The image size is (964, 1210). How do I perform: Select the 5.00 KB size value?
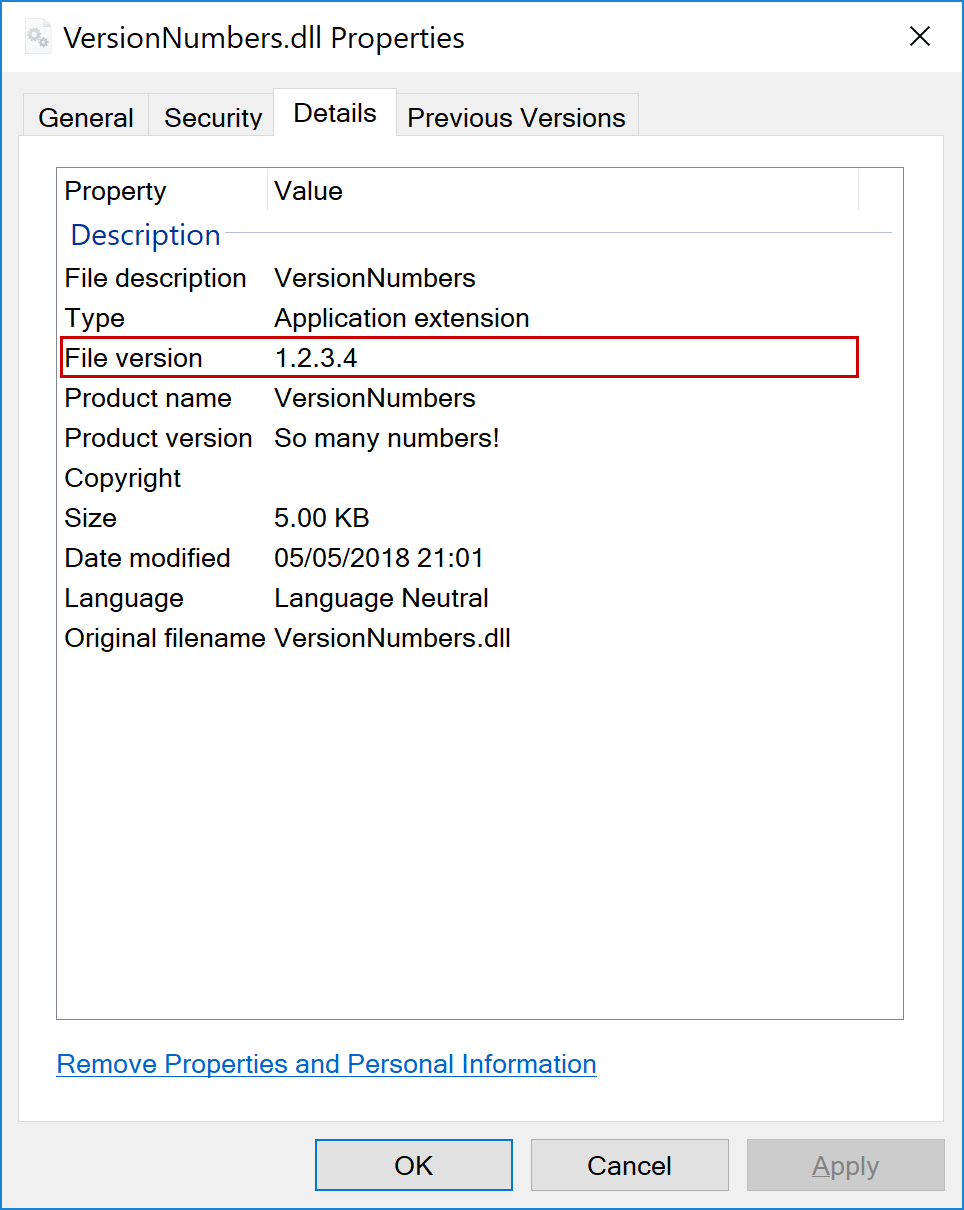pos(322,518)
